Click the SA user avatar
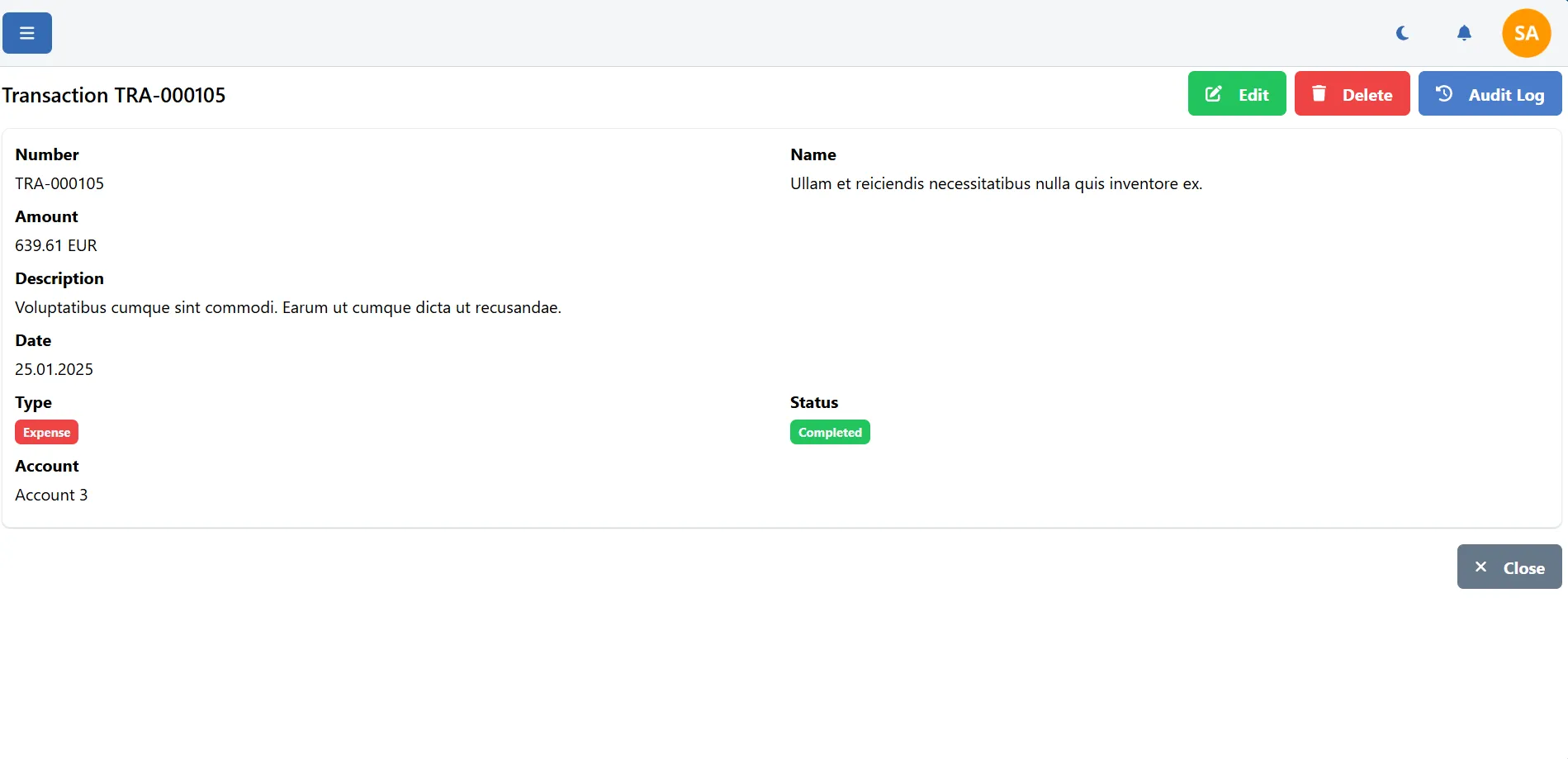 (x=1525, y=33)
